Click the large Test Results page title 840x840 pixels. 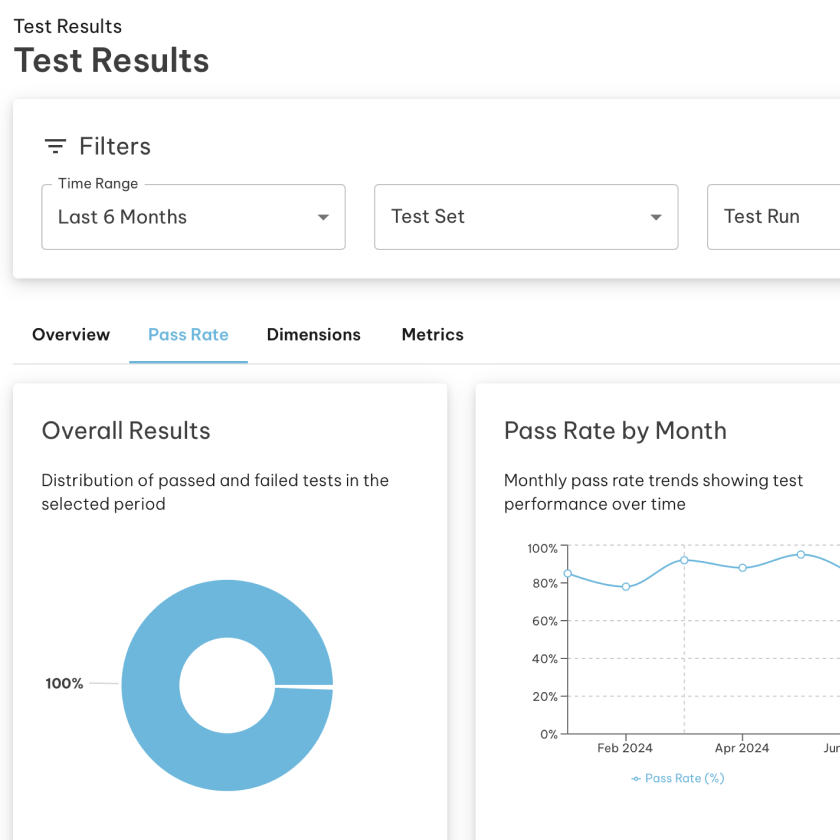[111, 60]
